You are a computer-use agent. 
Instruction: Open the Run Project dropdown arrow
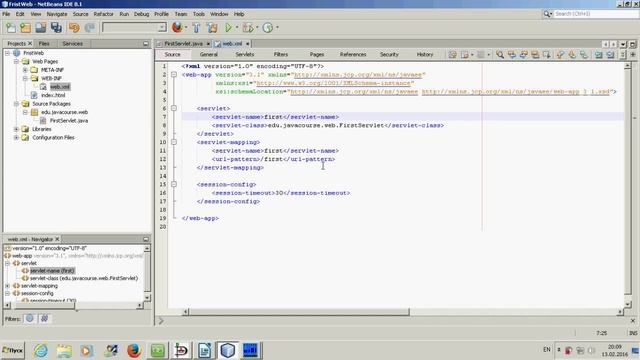237,27
